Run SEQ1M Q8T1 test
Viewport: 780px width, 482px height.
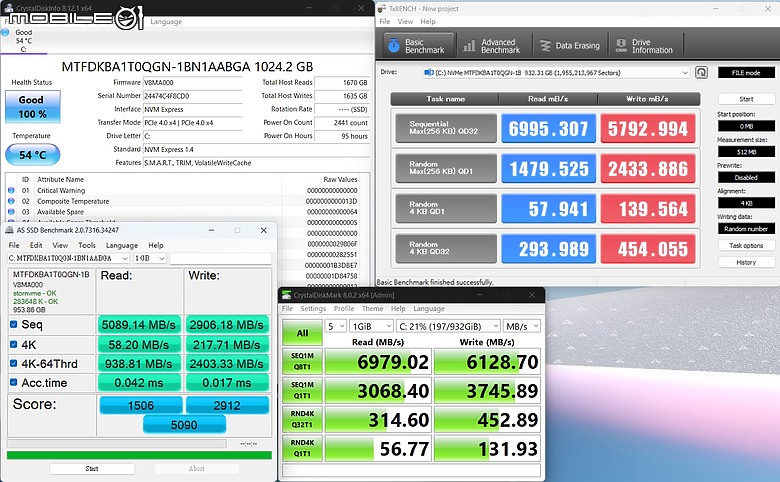point(302,362)
